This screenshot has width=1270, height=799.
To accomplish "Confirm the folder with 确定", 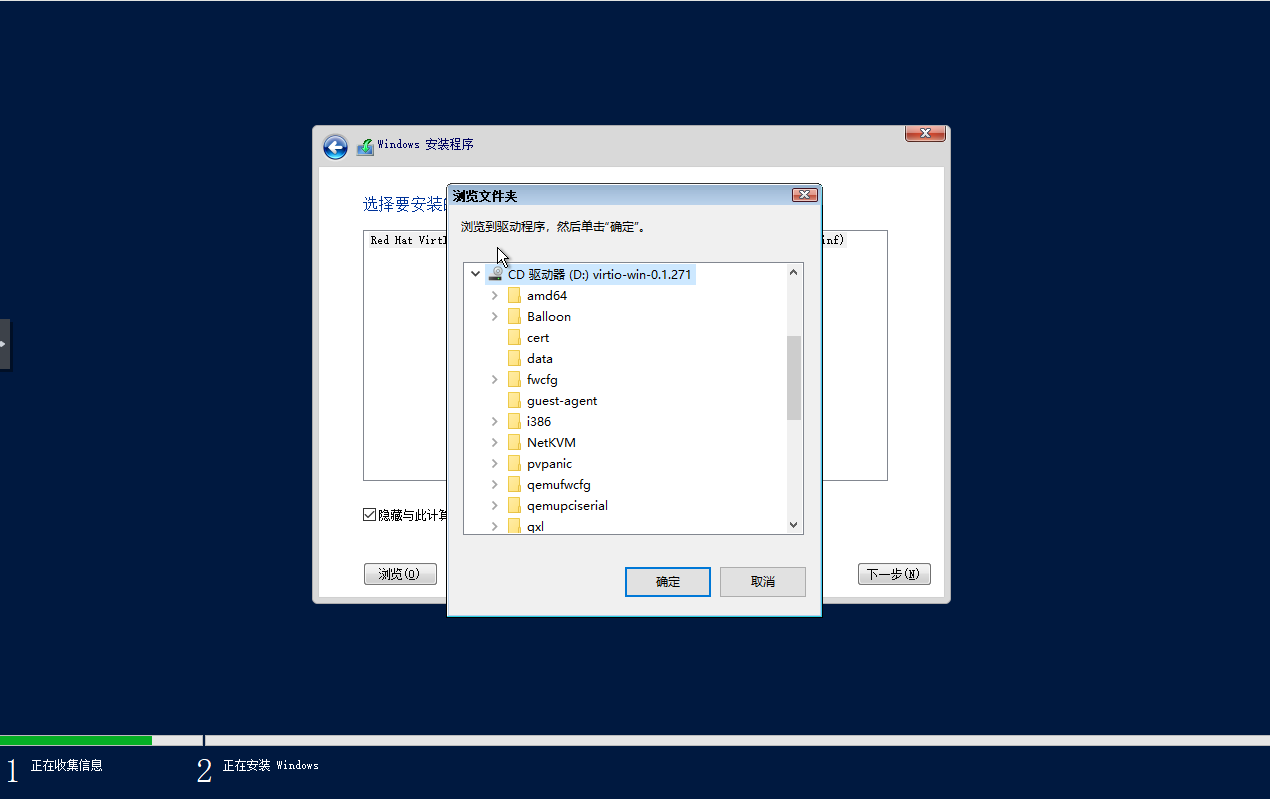I will click(x=668, y=582).
